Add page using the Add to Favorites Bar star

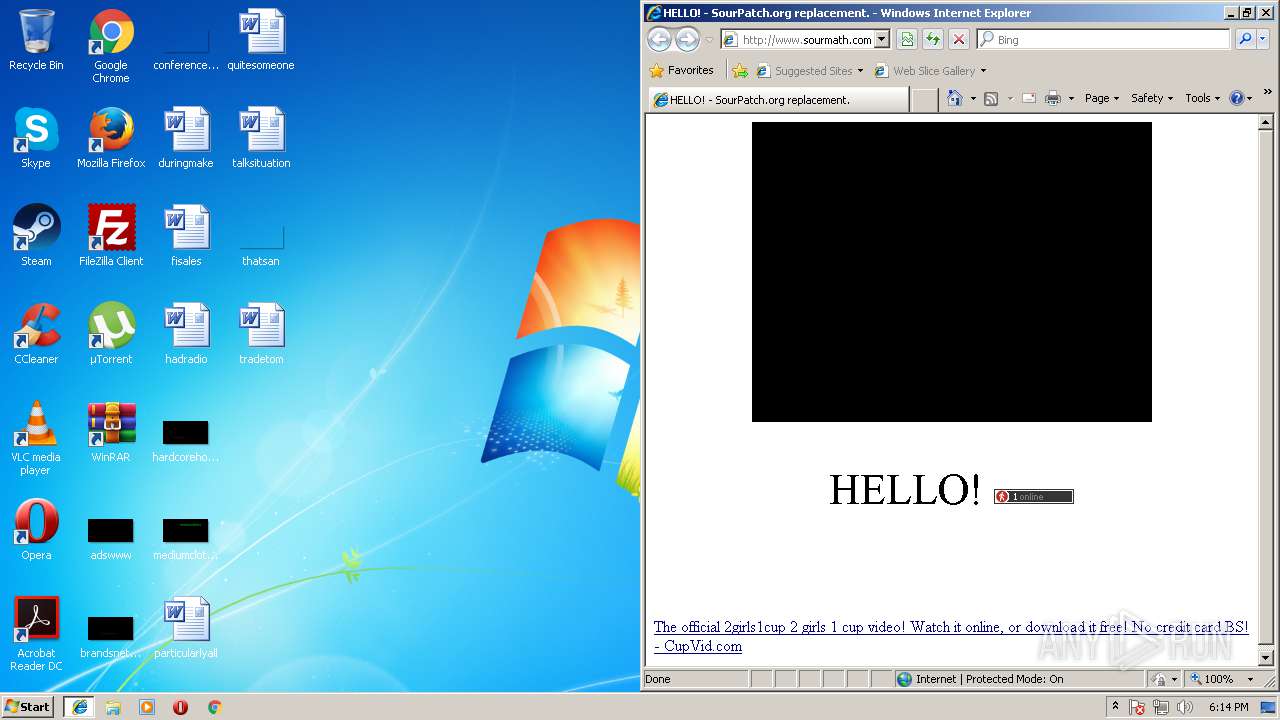click(740, 71)
